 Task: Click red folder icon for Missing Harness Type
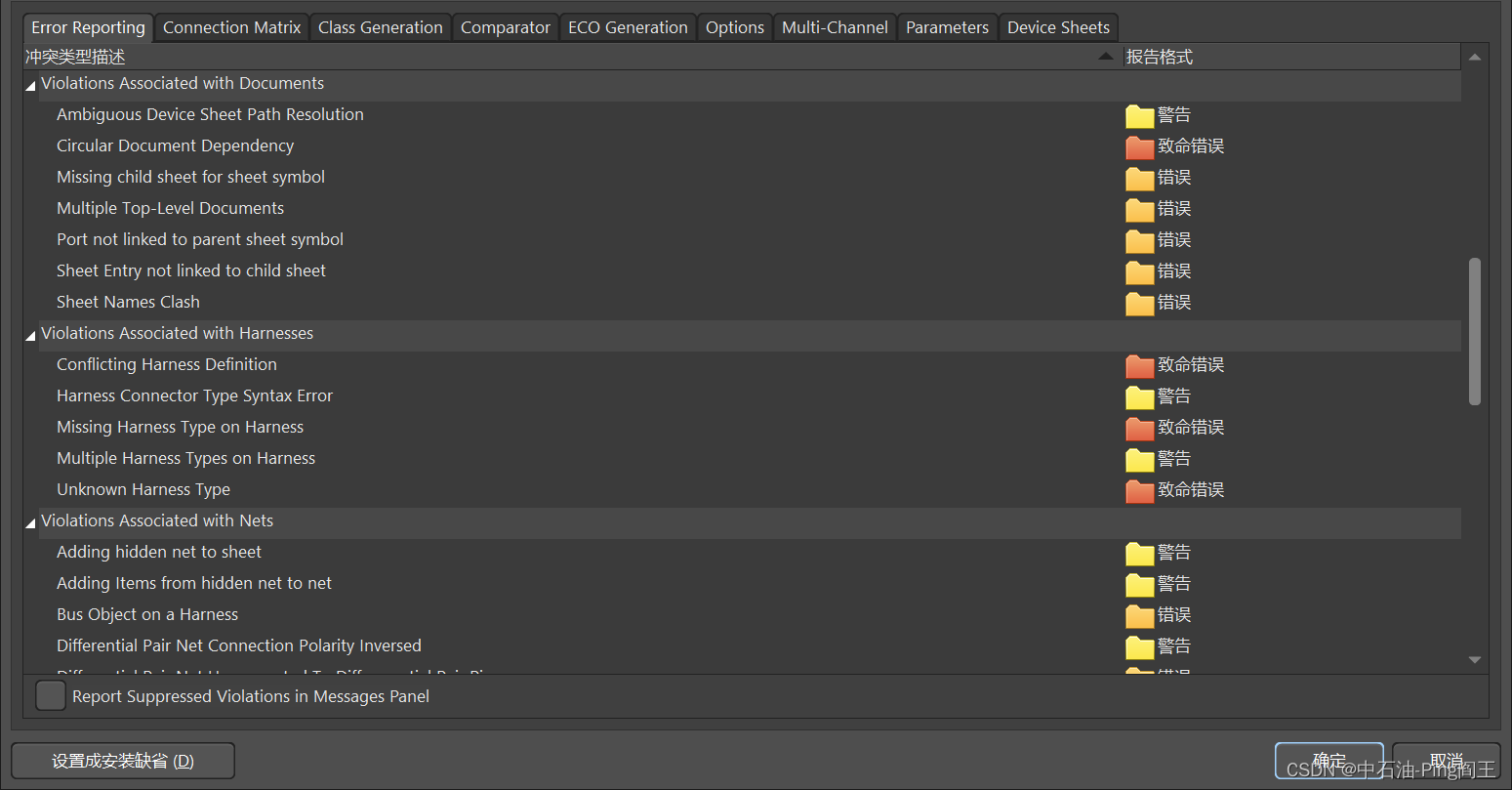click(x=1139, y=428)
